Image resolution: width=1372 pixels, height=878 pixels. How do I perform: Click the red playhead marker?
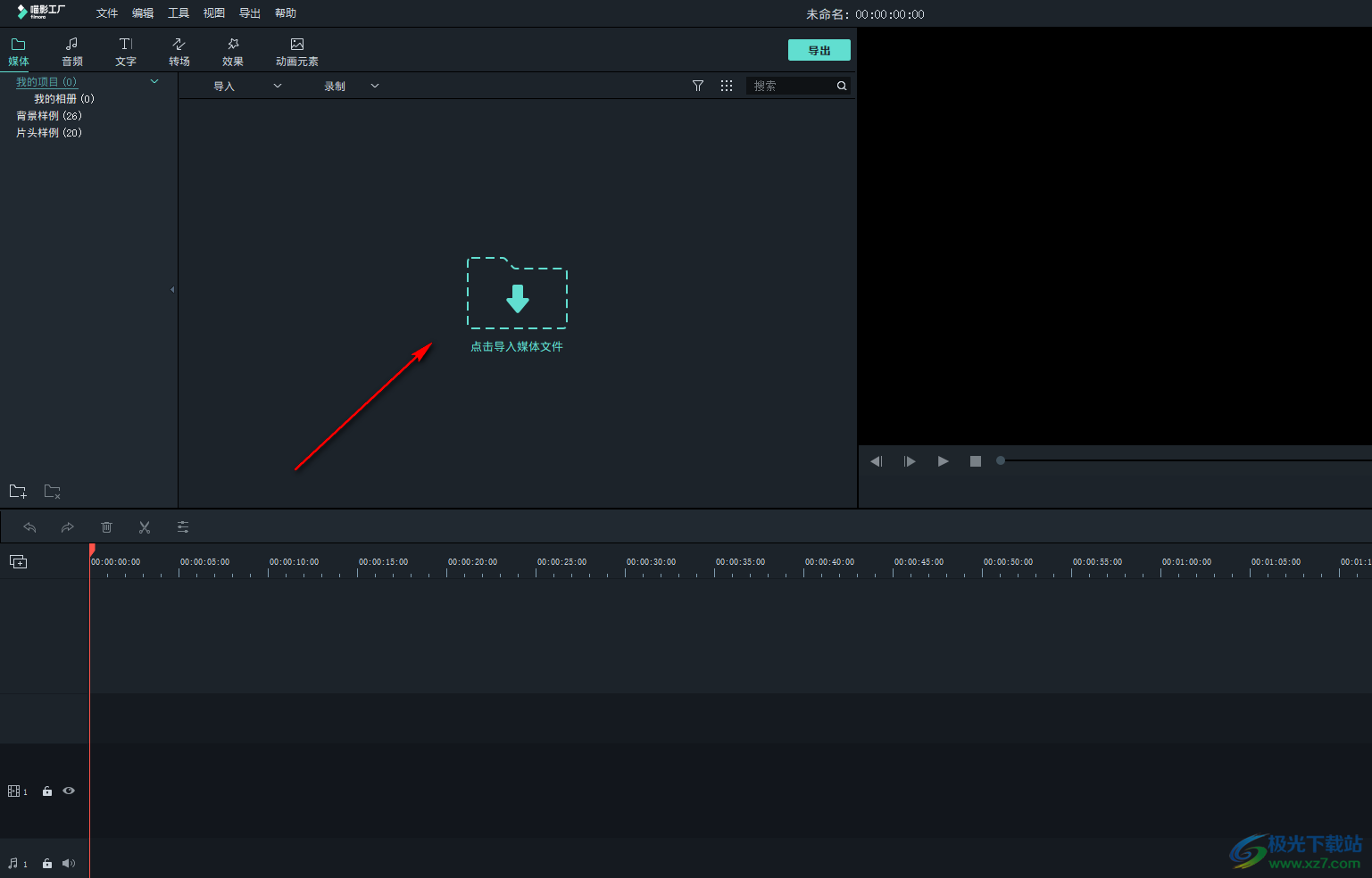(92, 550)
